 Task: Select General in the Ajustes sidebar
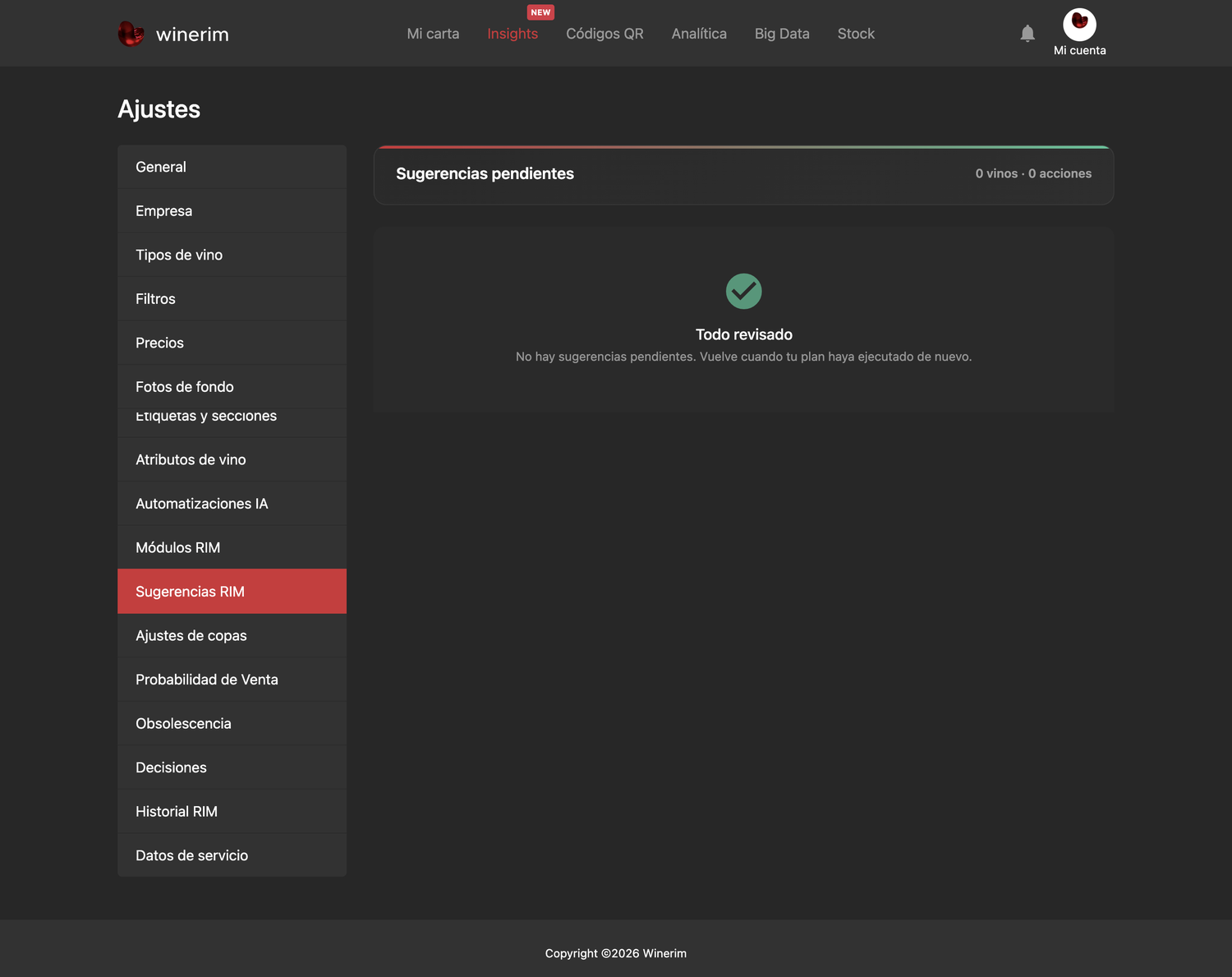click(x=232, y=167)
